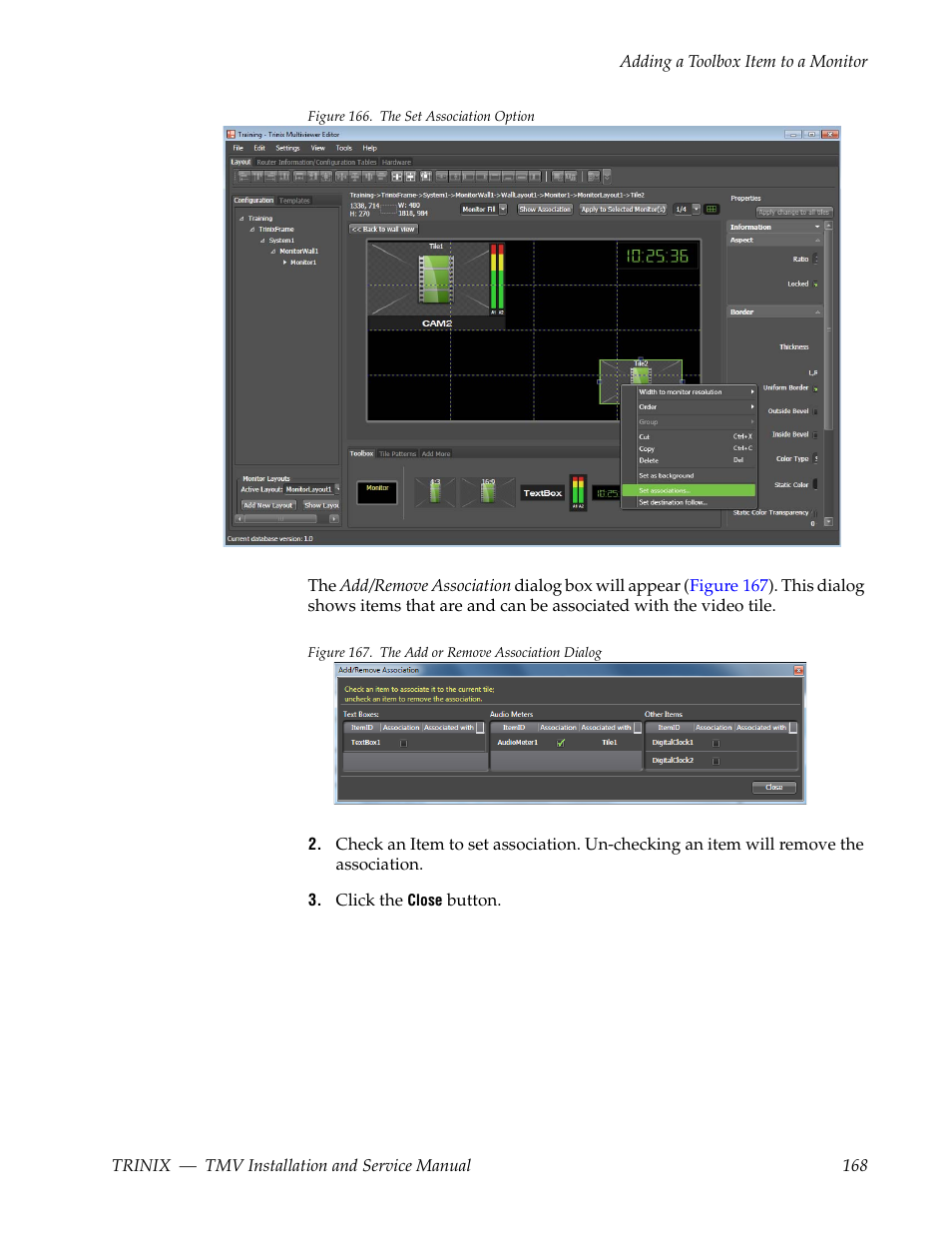Follow the 'Figure 167' link
Viewport: 952px width, 1233px height.
coord(728,586)
